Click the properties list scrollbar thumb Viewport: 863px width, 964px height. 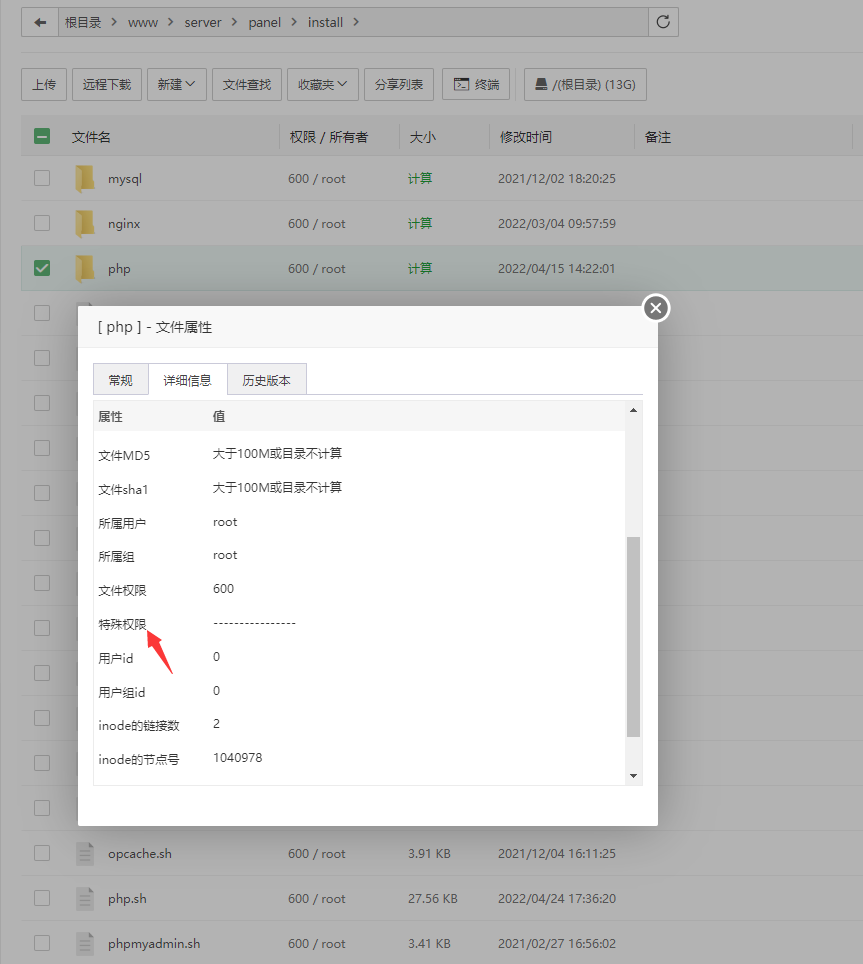pyautogui.click(x=633, y=636)
